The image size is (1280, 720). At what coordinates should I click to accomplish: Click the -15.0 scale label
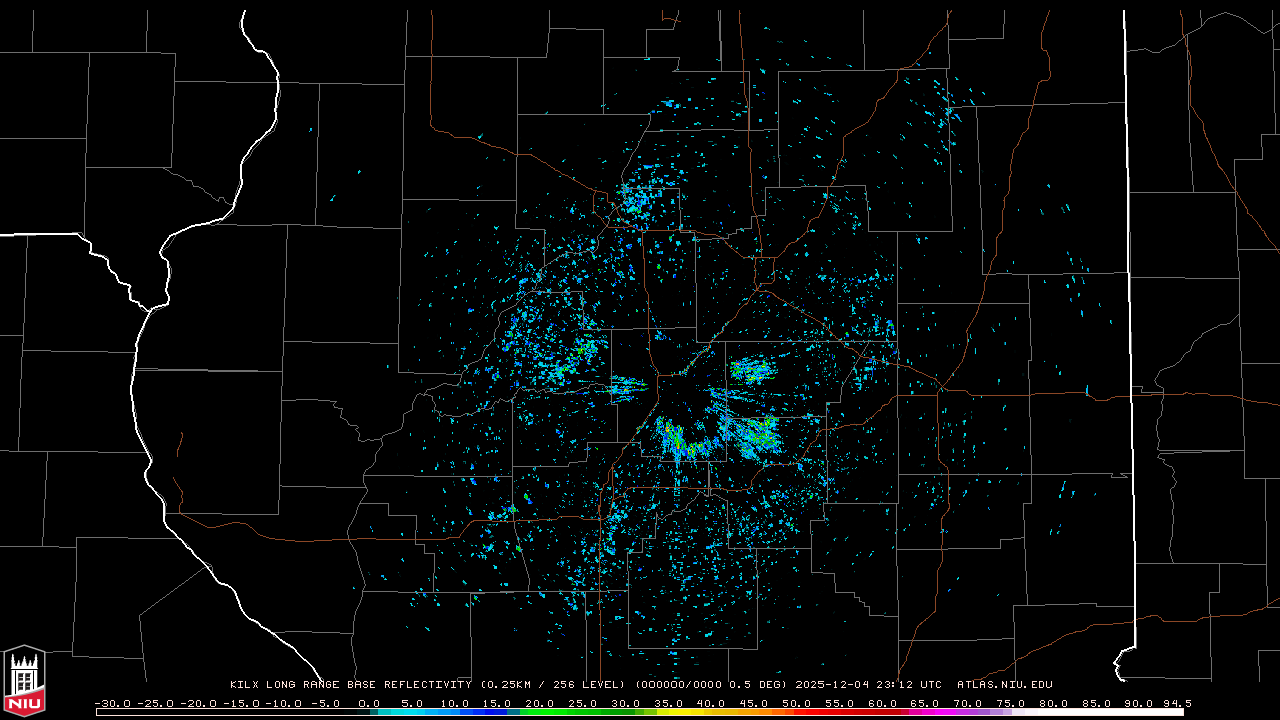(x=241, y=704)
